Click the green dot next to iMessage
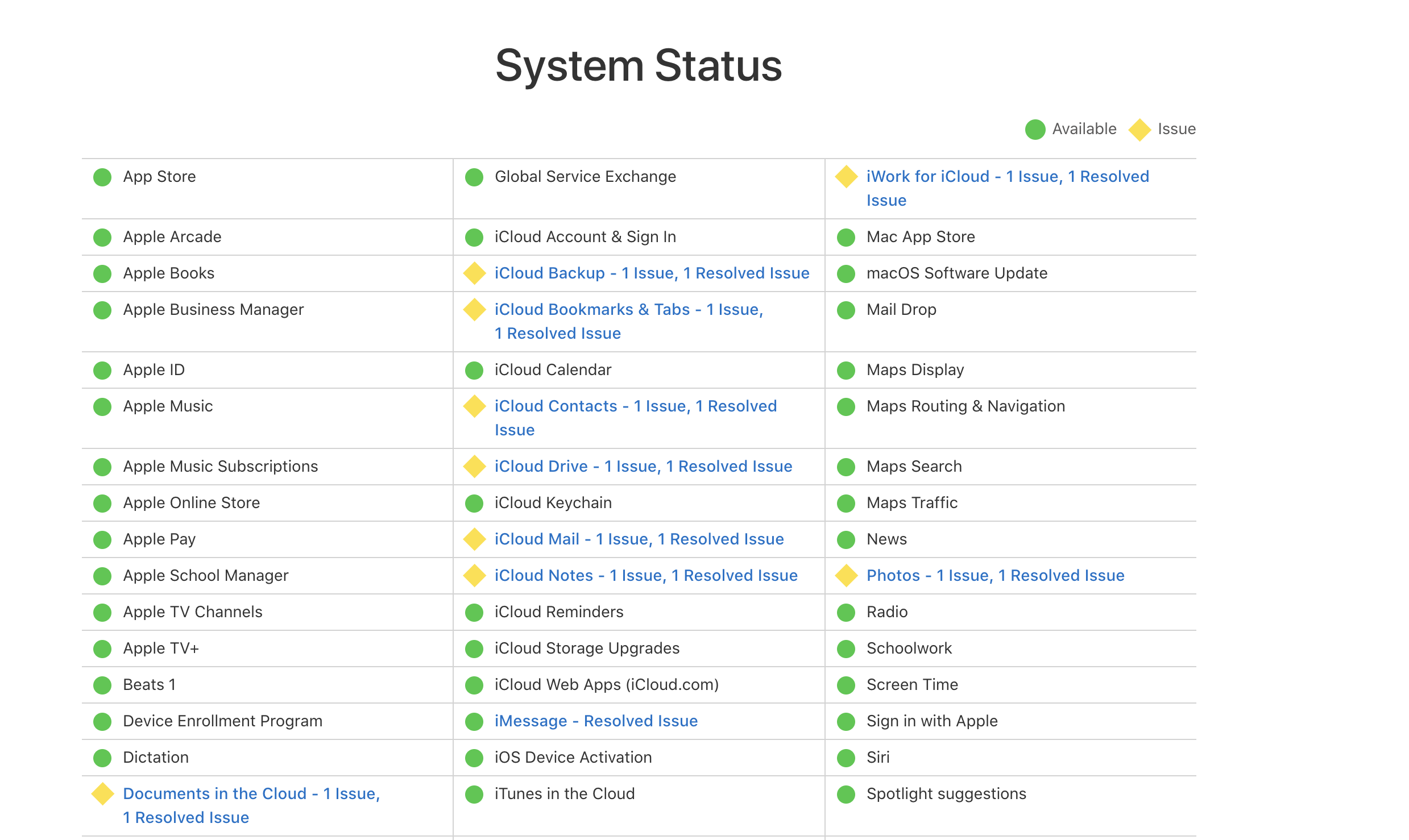 click(x=474, y=721)
